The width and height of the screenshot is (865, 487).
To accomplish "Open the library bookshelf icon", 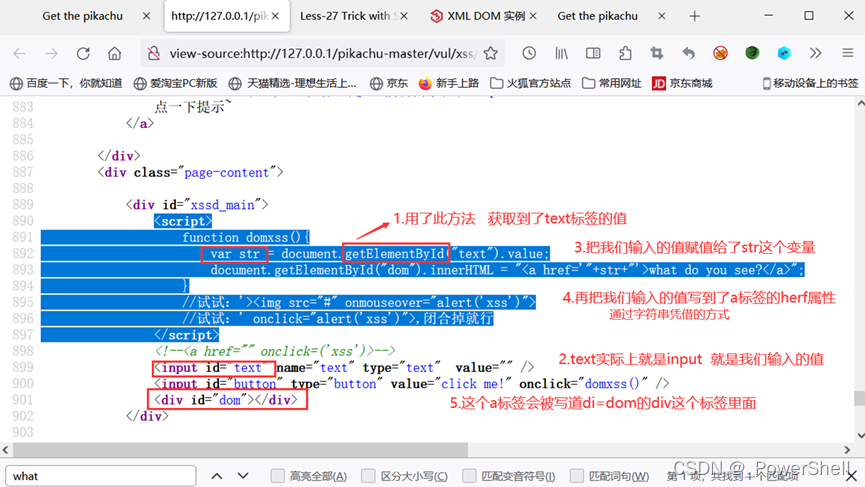I will [561, 53].
